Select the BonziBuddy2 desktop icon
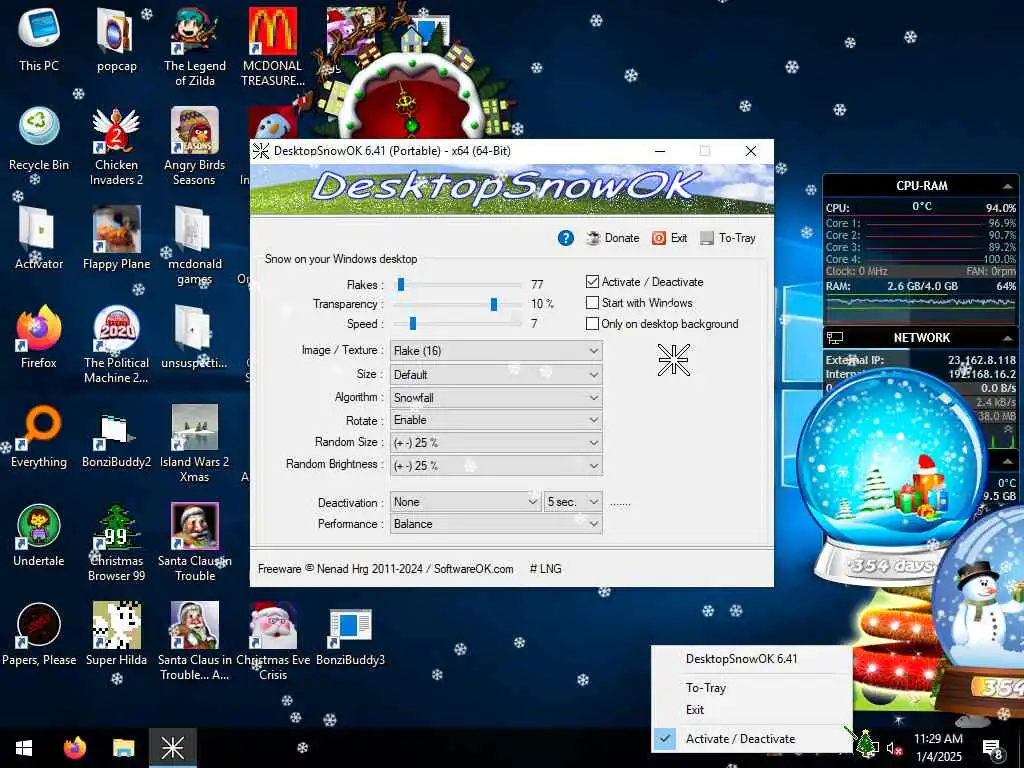Screen dimensions: 1024x768 [x=116, y=436]
